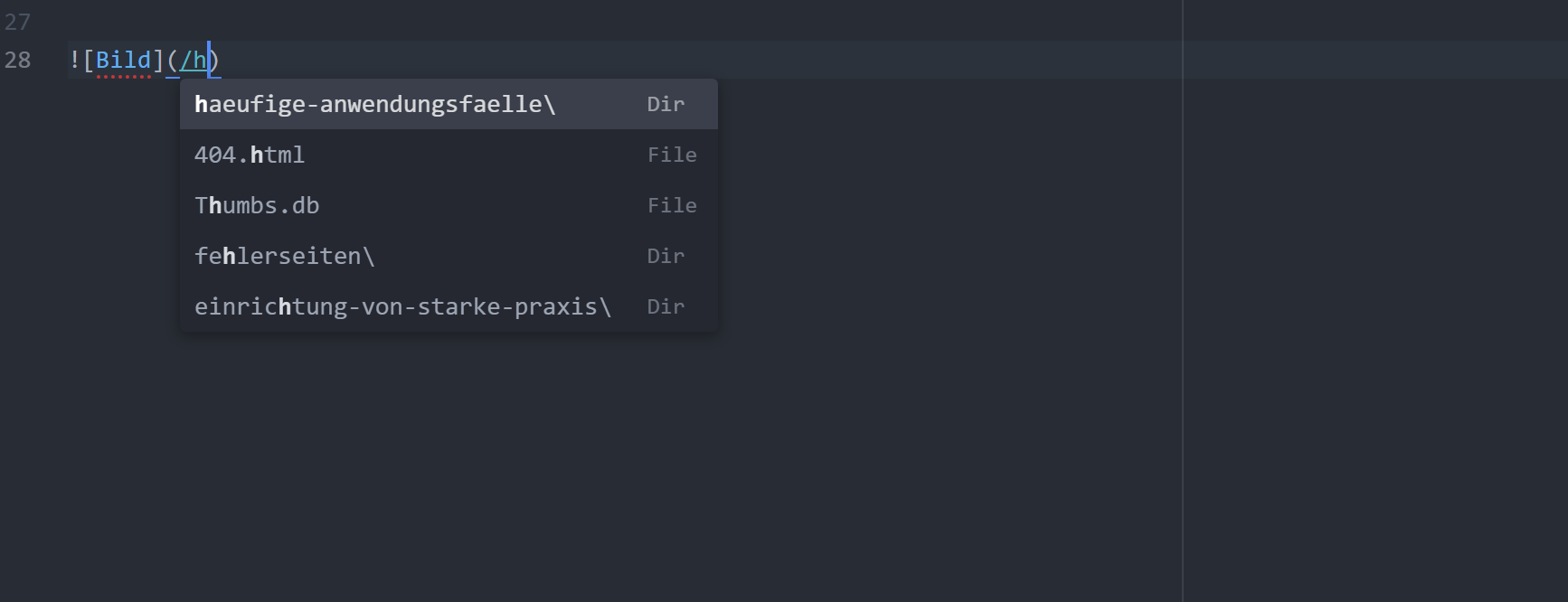This screenshot has width=1568, height=602.
Task: Click File label next to Thumbs.db
Action: [x=672, y=205]
